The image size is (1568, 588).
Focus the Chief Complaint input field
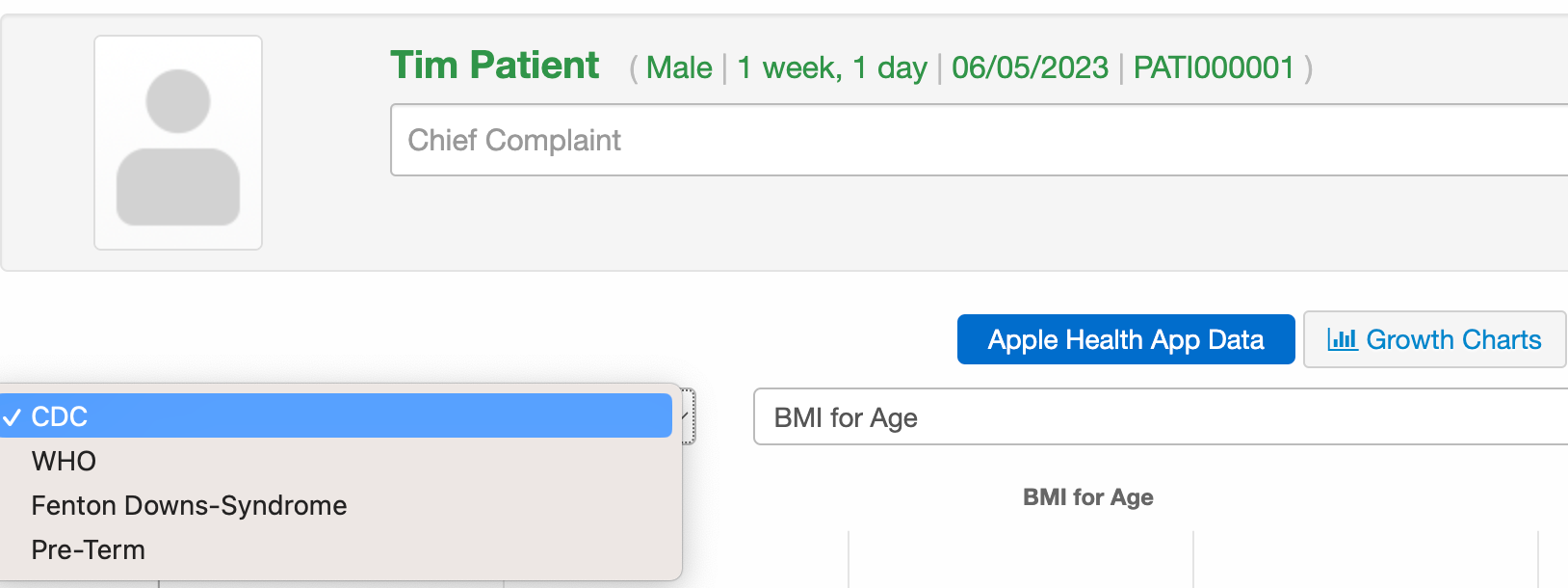tap(963, 141)
